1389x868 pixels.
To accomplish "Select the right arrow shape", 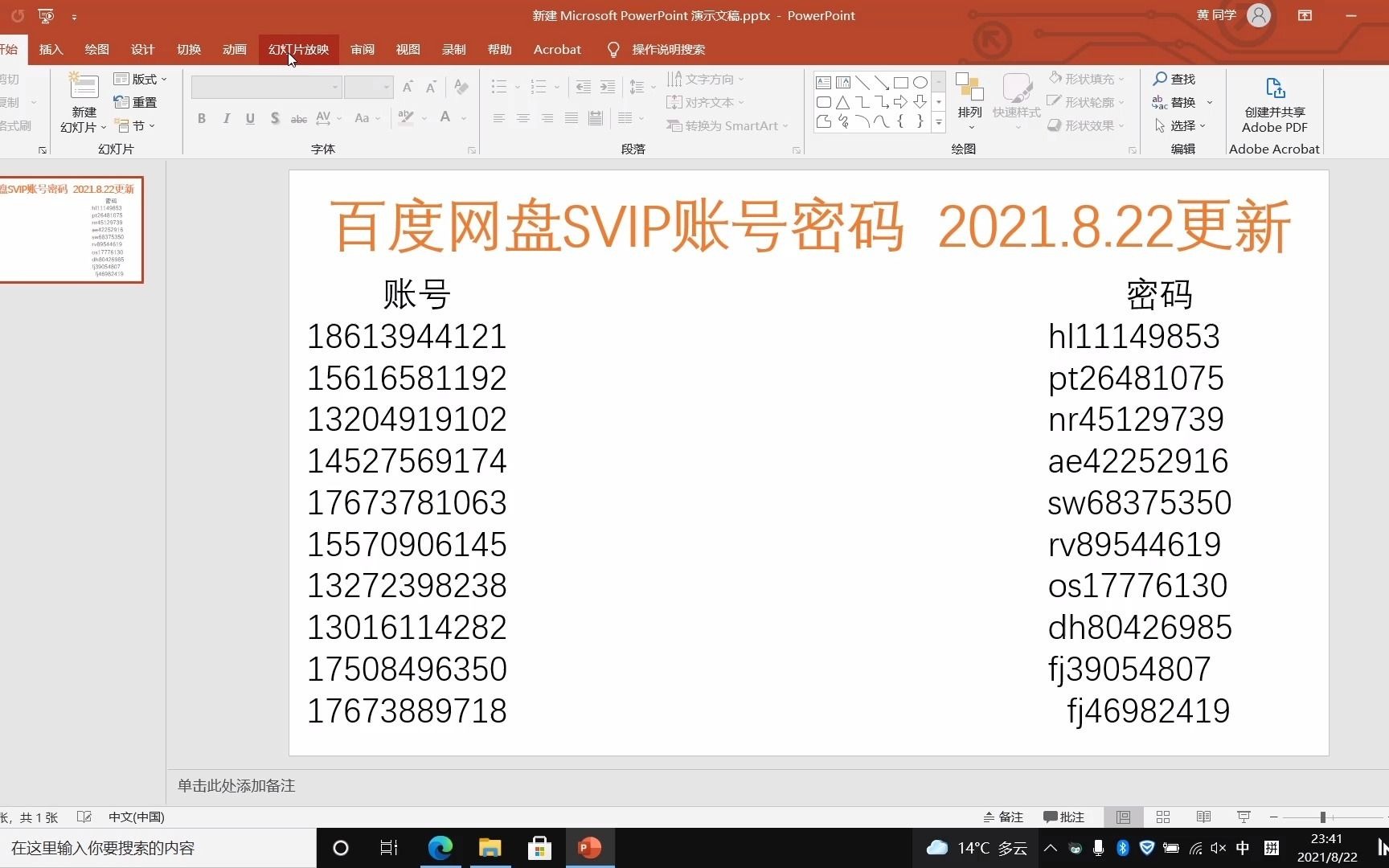I will 901,102.
